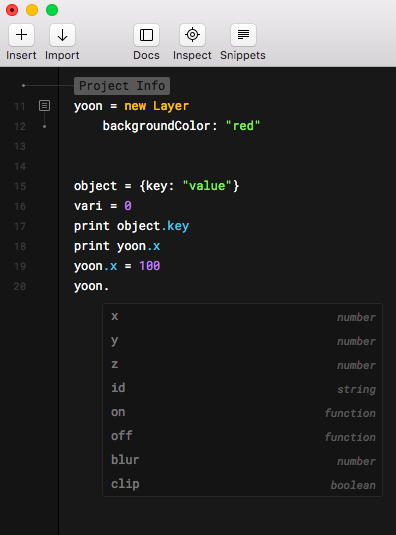Screen dimensions: 396x535
Task: Click .key on the print object line
Action: (x=175, y=226)
